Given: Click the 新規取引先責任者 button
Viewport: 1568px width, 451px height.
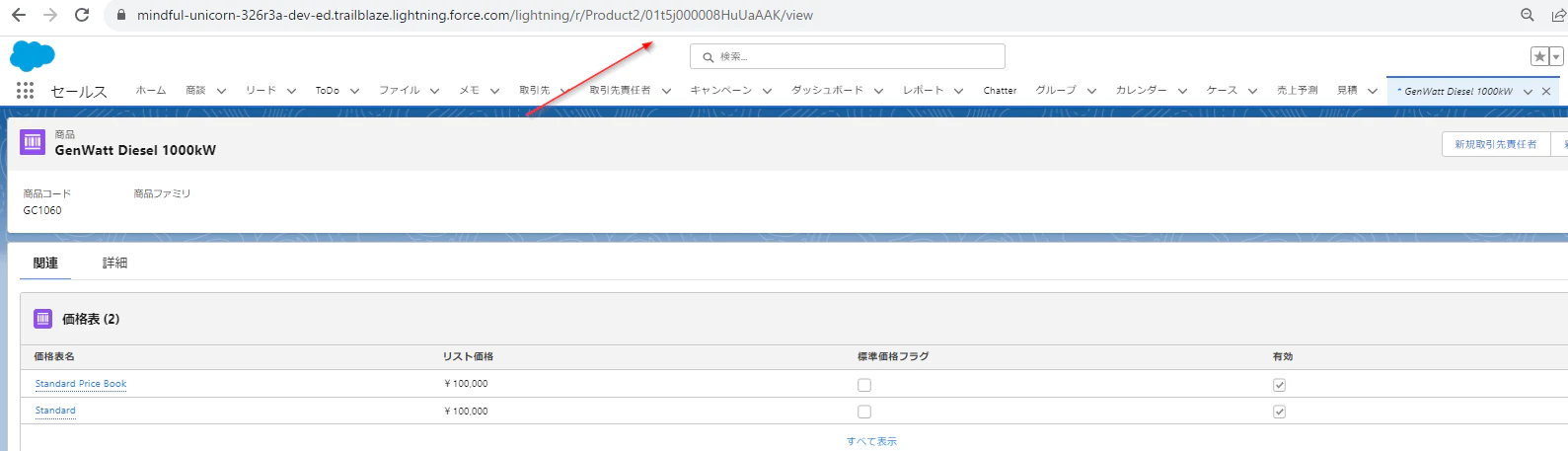Looking at the screenshot, I should click(x=1495, y=144).
